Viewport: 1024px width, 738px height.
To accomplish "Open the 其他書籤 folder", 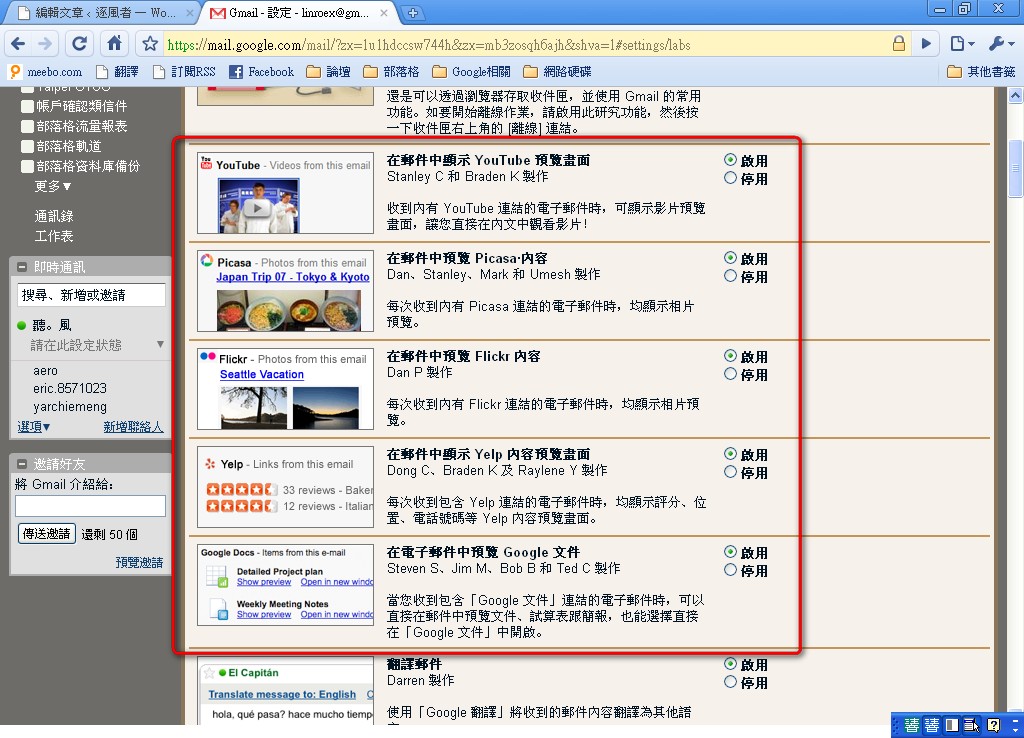I will [x=982, y=72].
